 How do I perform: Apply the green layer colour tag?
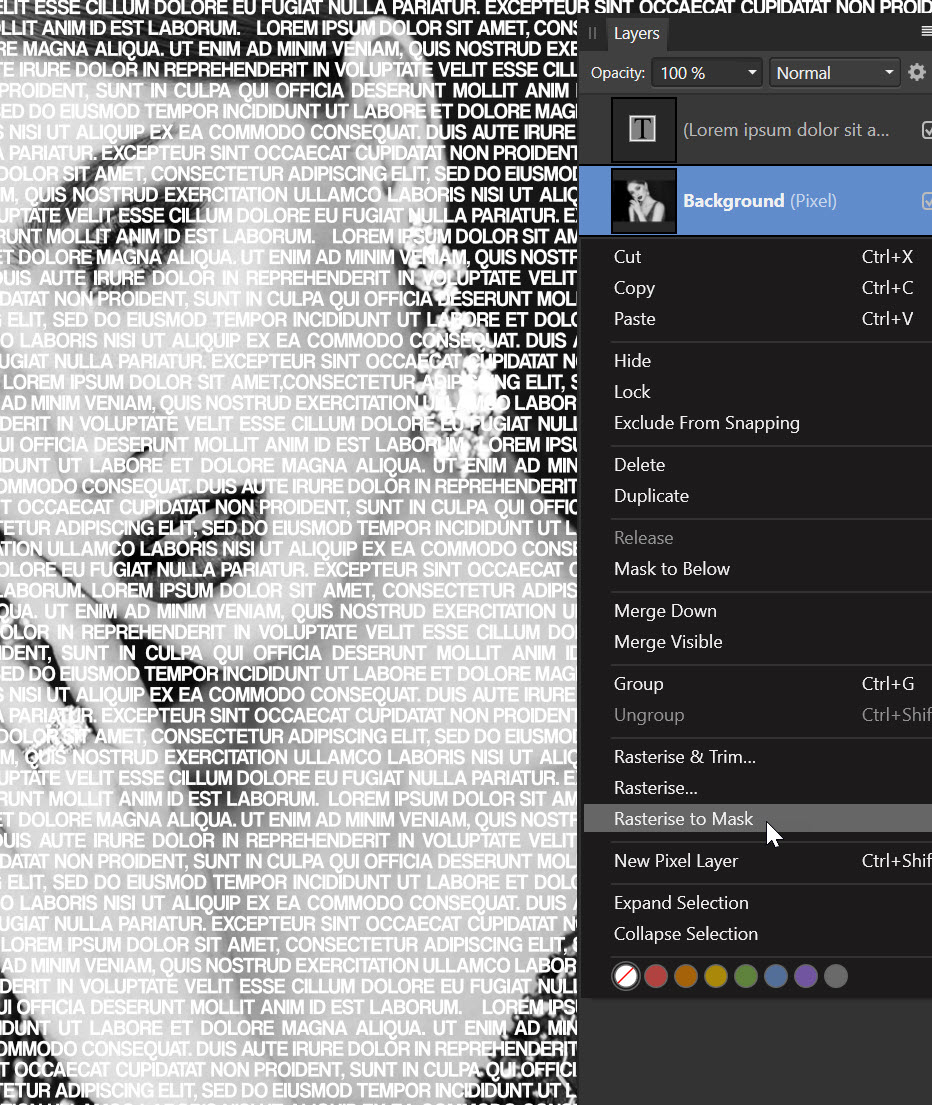pyautogui.click(x=746, y=976)
